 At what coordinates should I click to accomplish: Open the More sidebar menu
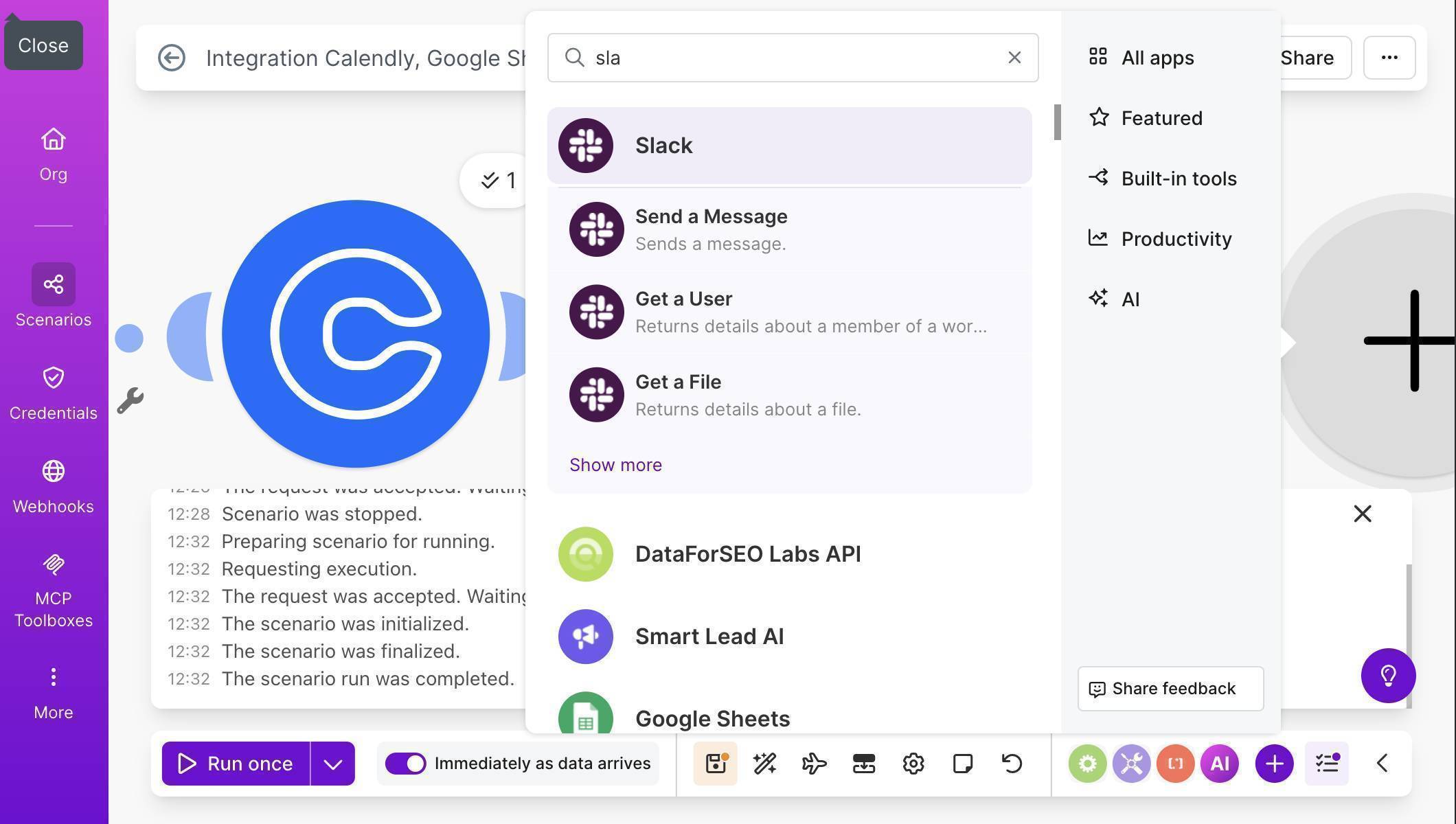[x=53, y=690]
